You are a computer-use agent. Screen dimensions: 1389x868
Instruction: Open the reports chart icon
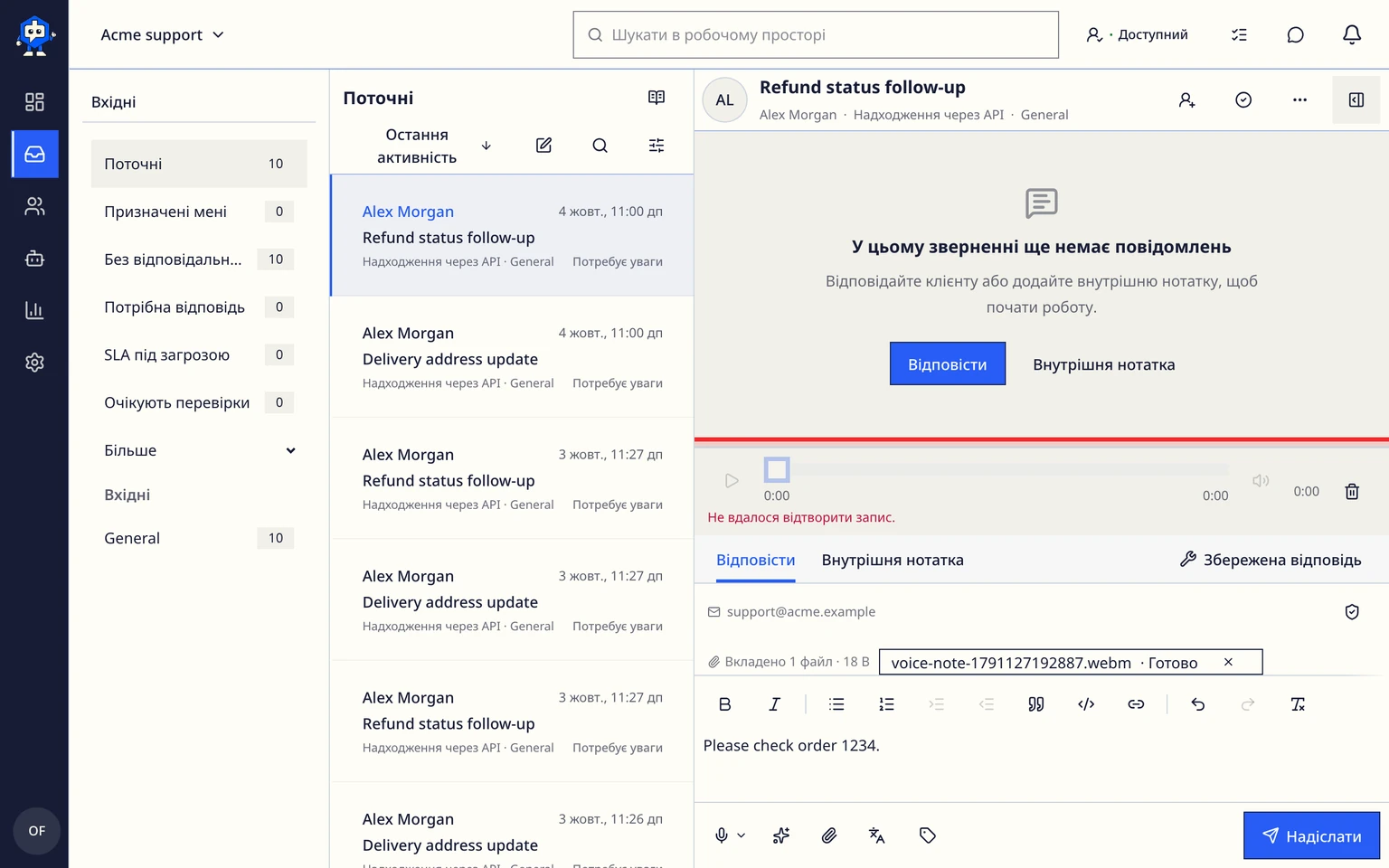click(34, 310)
